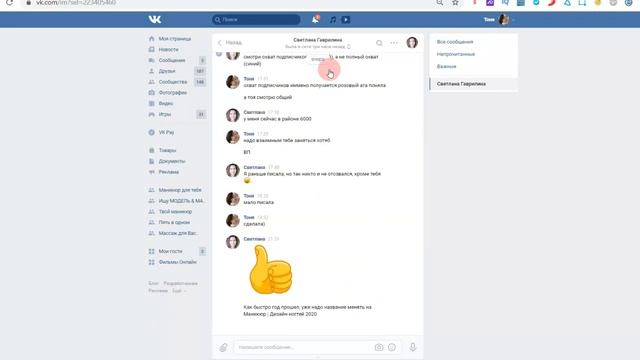
Task: Open the music player note icon
Action: point(333,19)
